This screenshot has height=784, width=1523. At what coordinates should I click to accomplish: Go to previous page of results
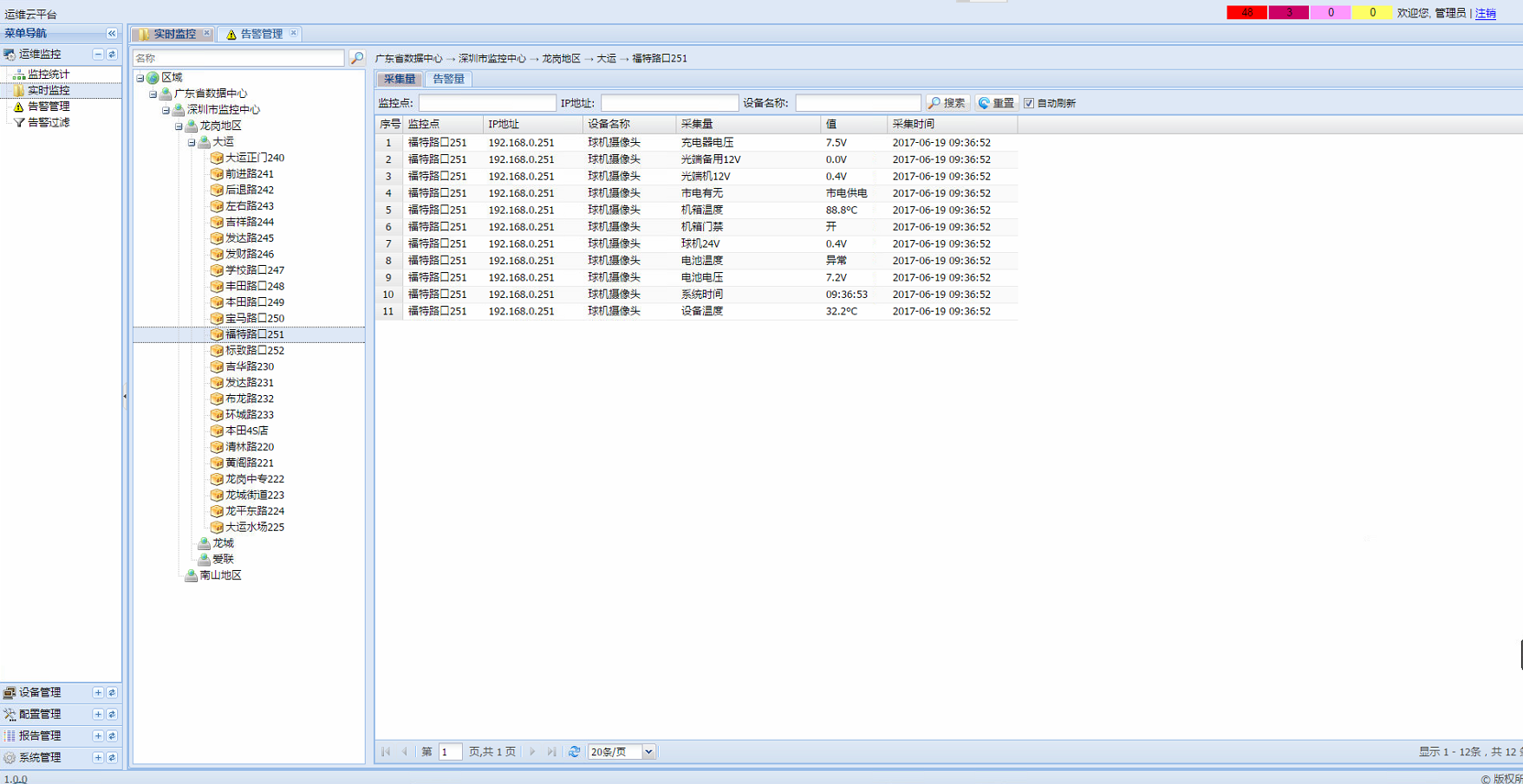coord(405,752)
